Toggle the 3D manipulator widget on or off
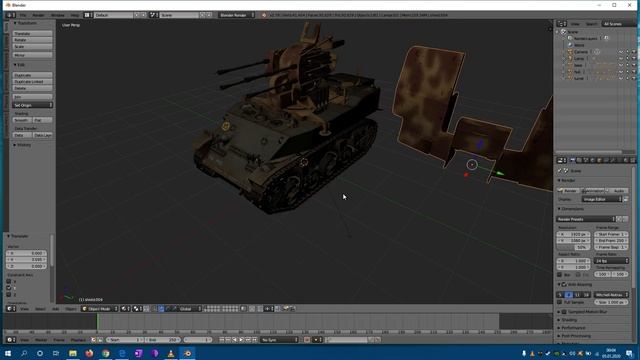This screenshot has height=360, width=640. coord(155,309)
